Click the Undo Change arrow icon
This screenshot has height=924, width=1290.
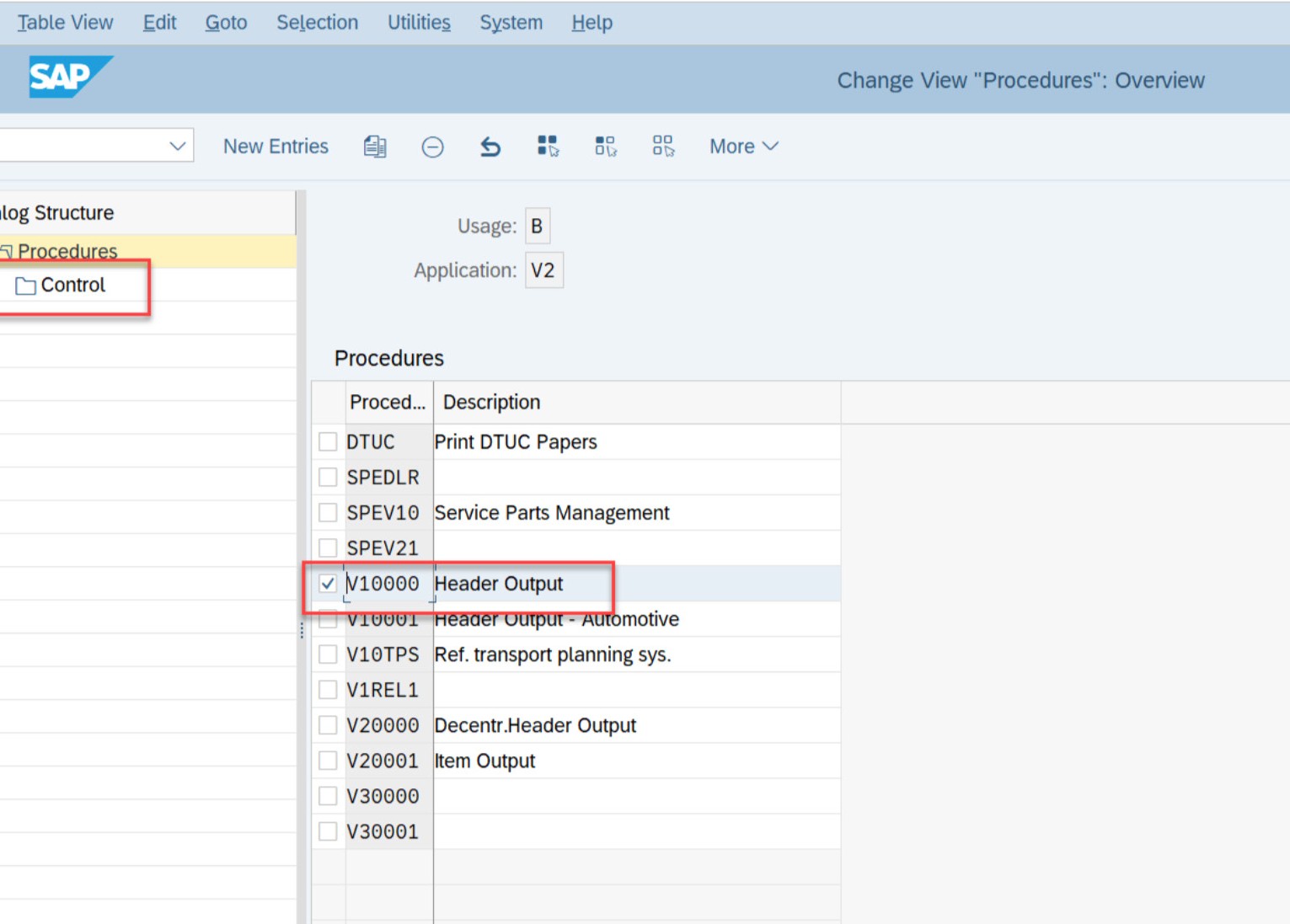490,147
